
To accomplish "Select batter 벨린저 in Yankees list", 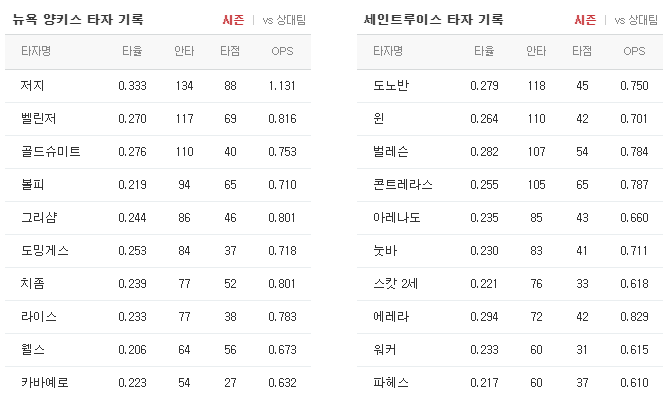I will [38, 118].
